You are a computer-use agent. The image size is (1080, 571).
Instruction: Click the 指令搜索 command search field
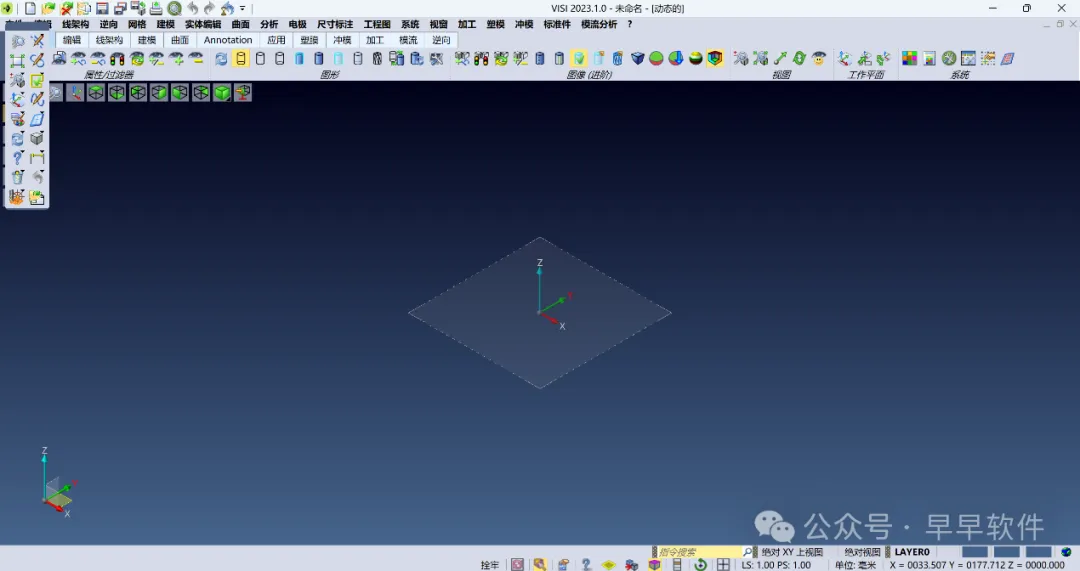coord(698,552)
